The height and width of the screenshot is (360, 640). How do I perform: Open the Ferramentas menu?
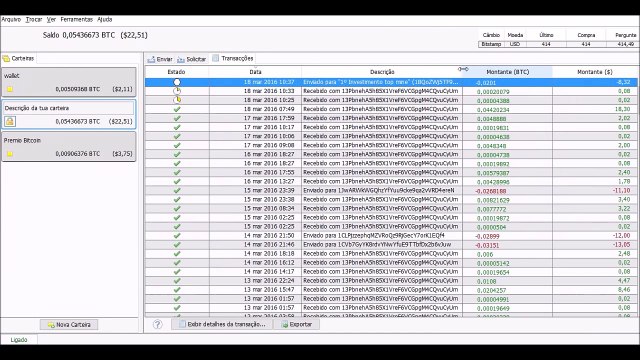(x=76, y=19)
